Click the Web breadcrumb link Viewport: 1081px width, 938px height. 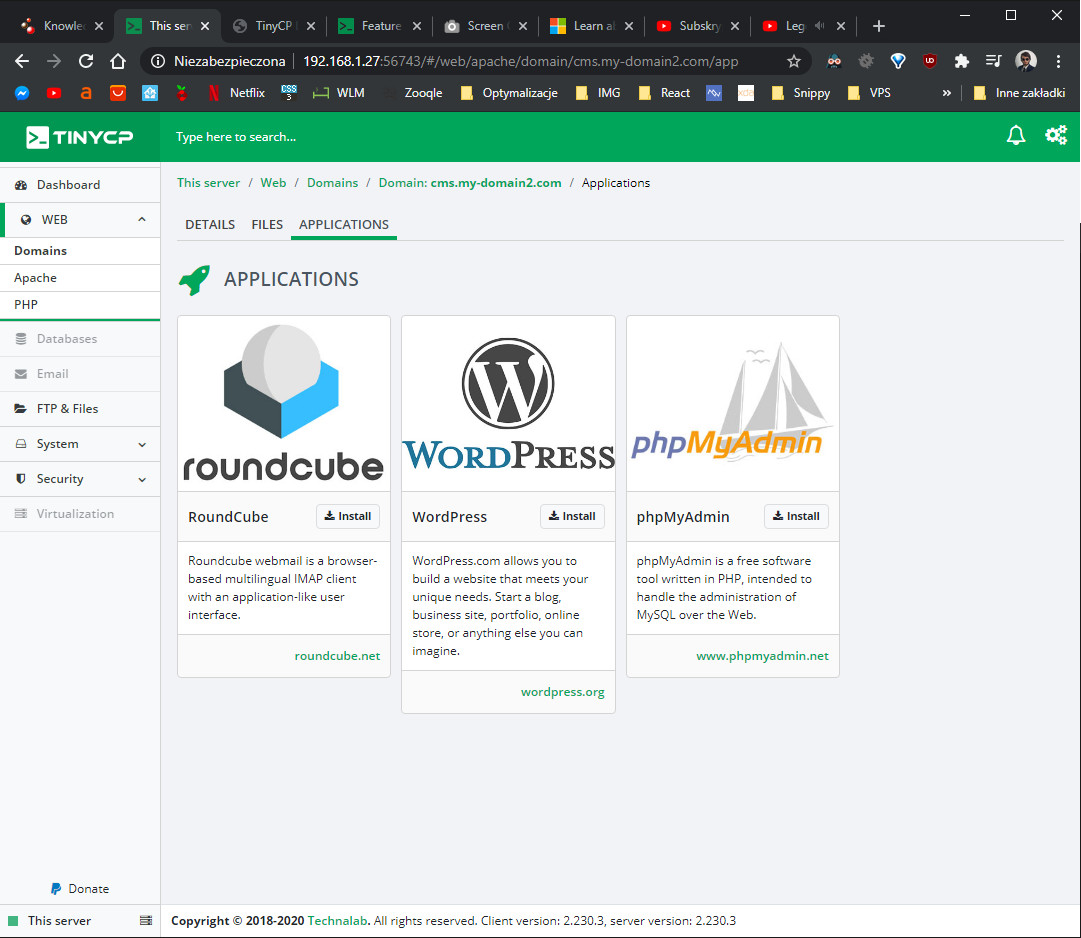click(273, 183)
